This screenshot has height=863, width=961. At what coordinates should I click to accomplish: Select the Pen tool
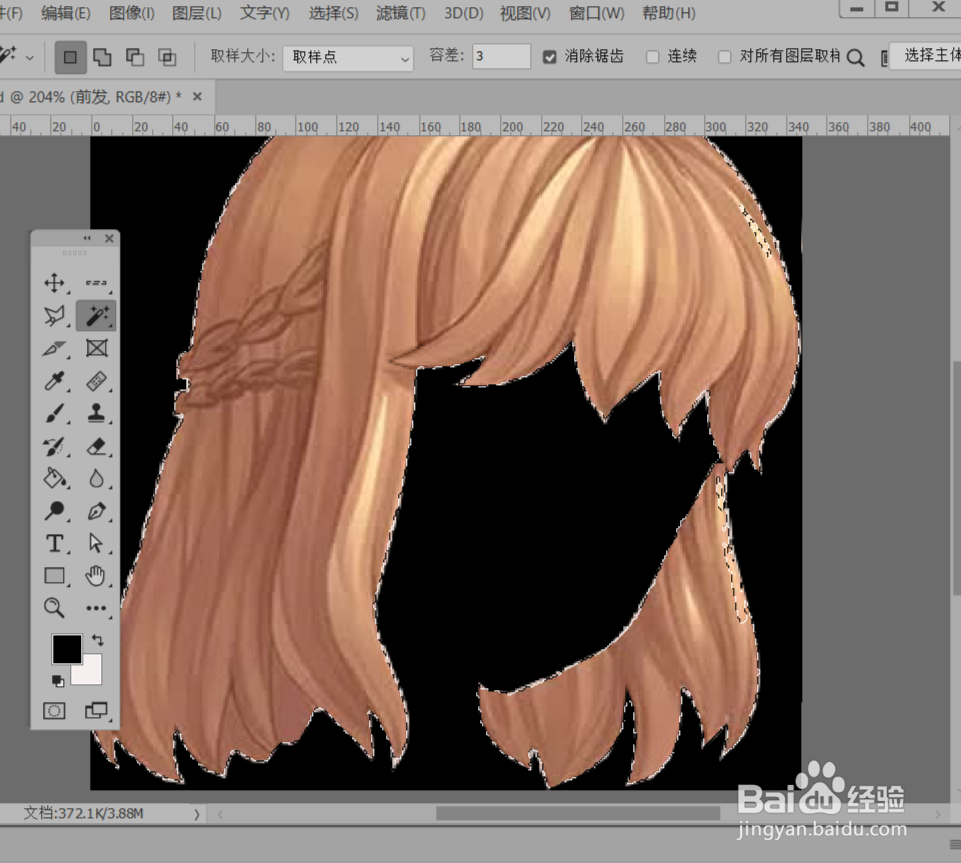click(96, 511)
